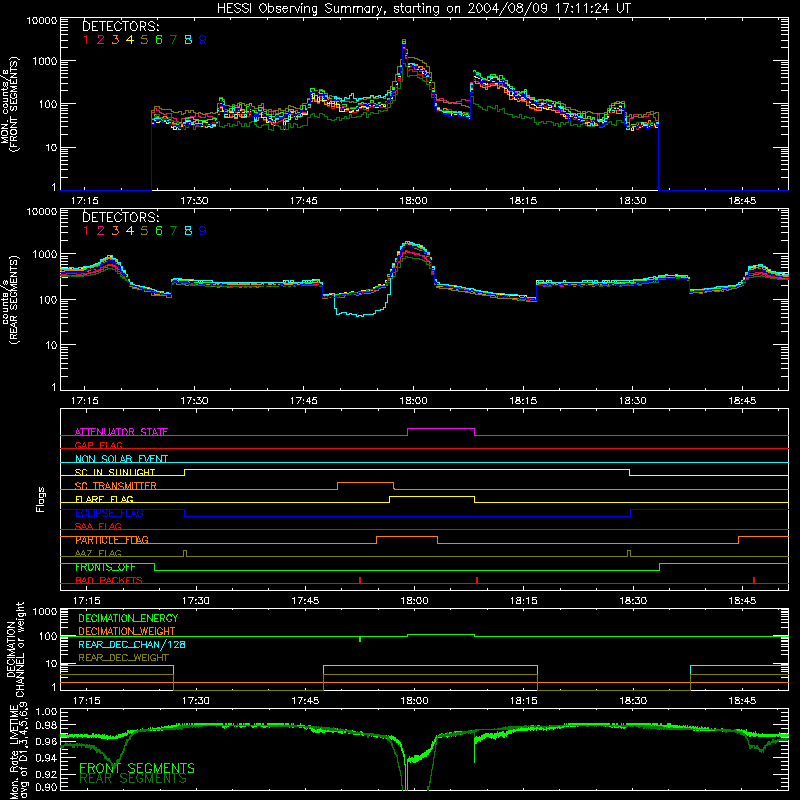This screenshot has width=800, height=800.
Task: Click 17:30 tick label under rear segments plot
Action: (x=194, y=401)
